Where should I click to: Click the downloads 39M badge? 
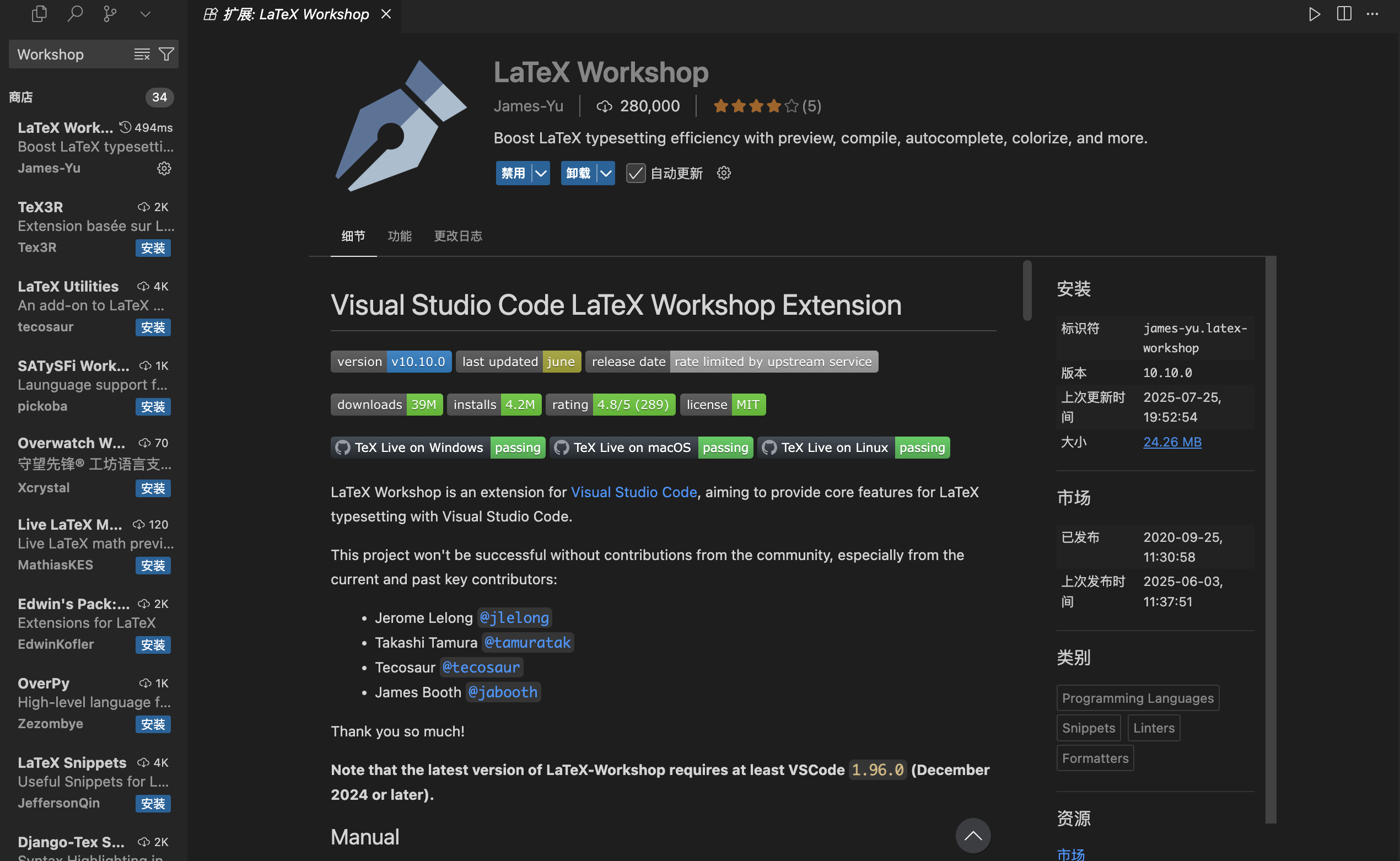(386, 405)
